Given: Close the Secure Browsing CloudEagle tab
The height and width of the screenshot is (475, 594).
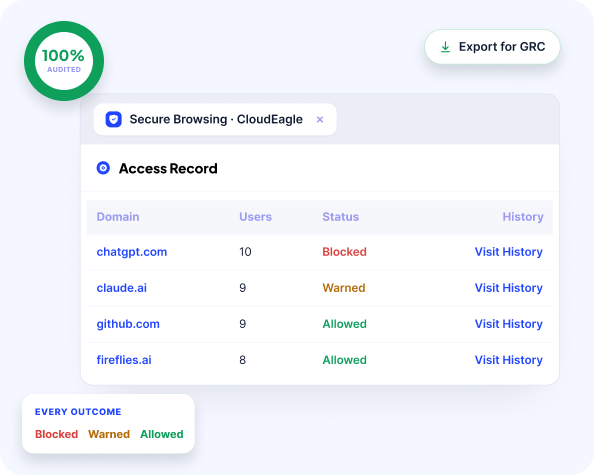Looking at the screenshot, I should pos(320,120).
